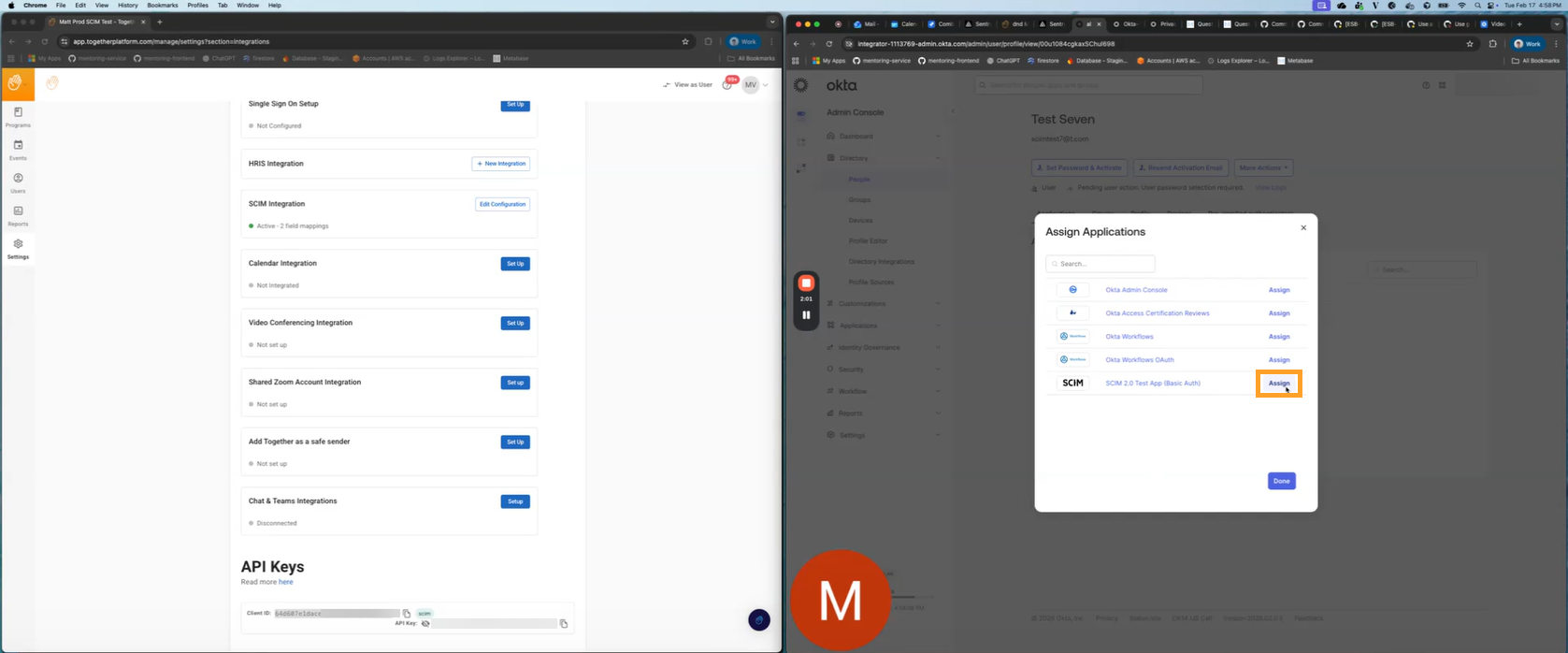1568x653 pixels.
Task: Click the Assign Applications search field
Action: click(1100, 264)
